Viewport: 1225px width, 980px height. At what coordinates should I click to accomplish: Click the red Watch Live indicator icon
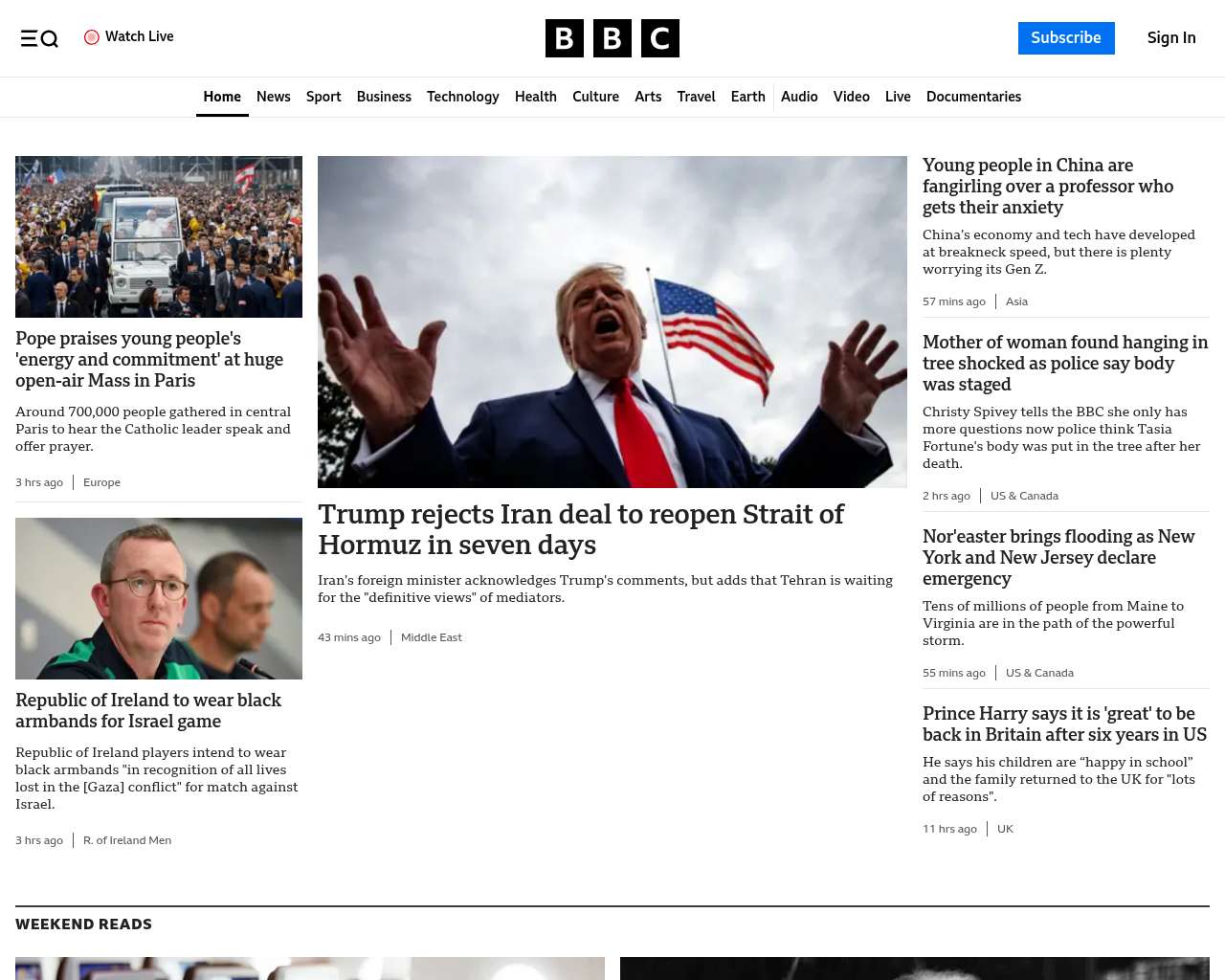coord(92,37)
